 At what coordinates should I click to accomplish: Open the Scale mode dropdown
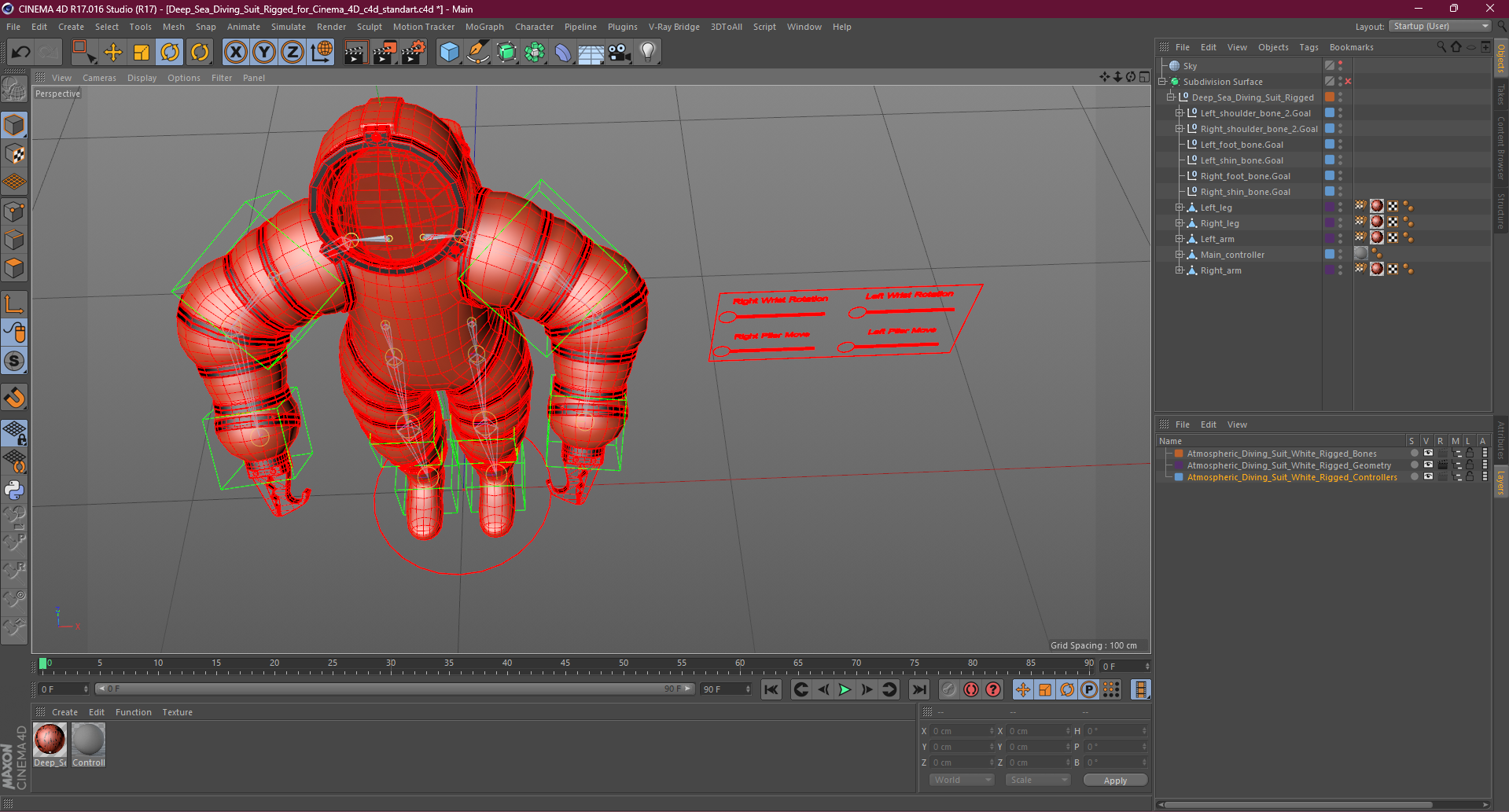point(1038,780)
